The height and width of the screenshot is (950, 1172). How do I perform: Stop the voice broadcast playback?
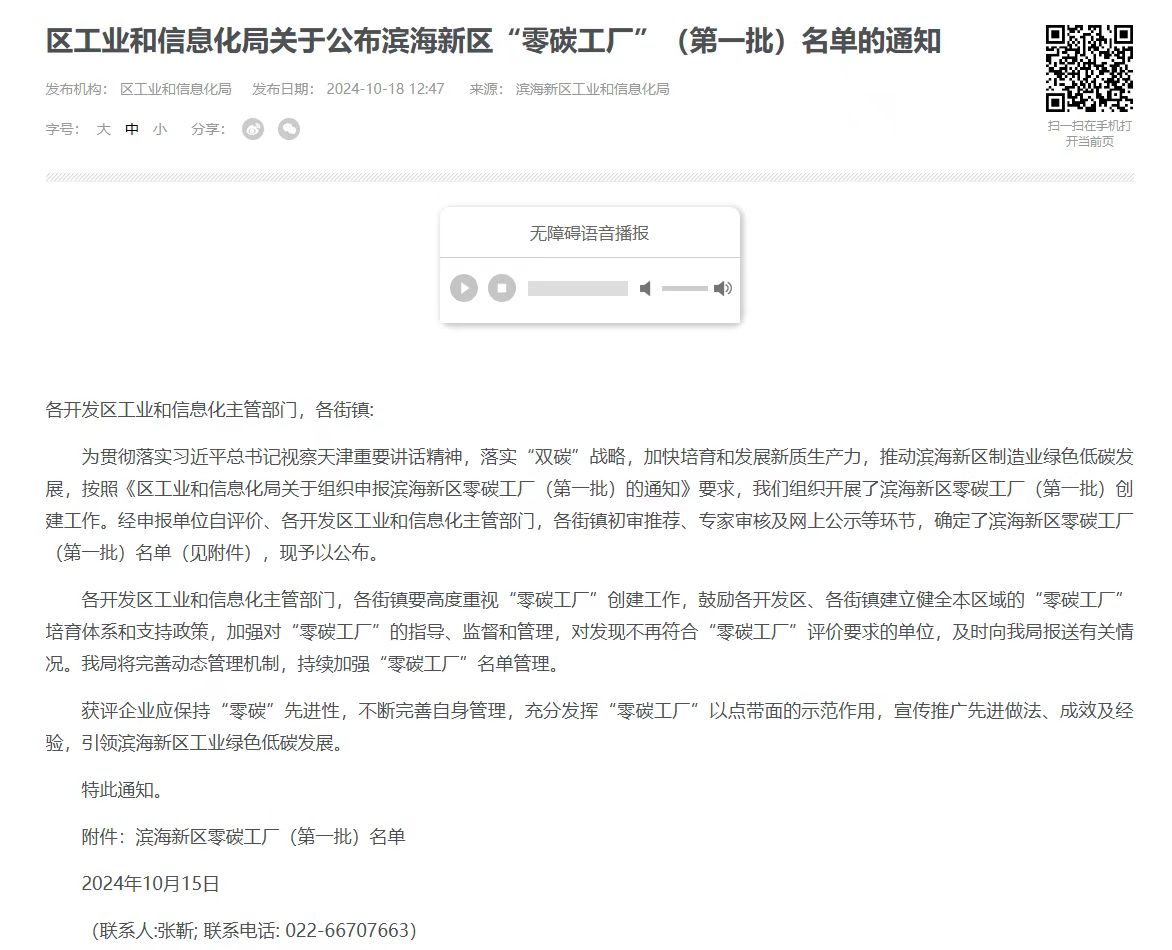[x=502, y=288]
